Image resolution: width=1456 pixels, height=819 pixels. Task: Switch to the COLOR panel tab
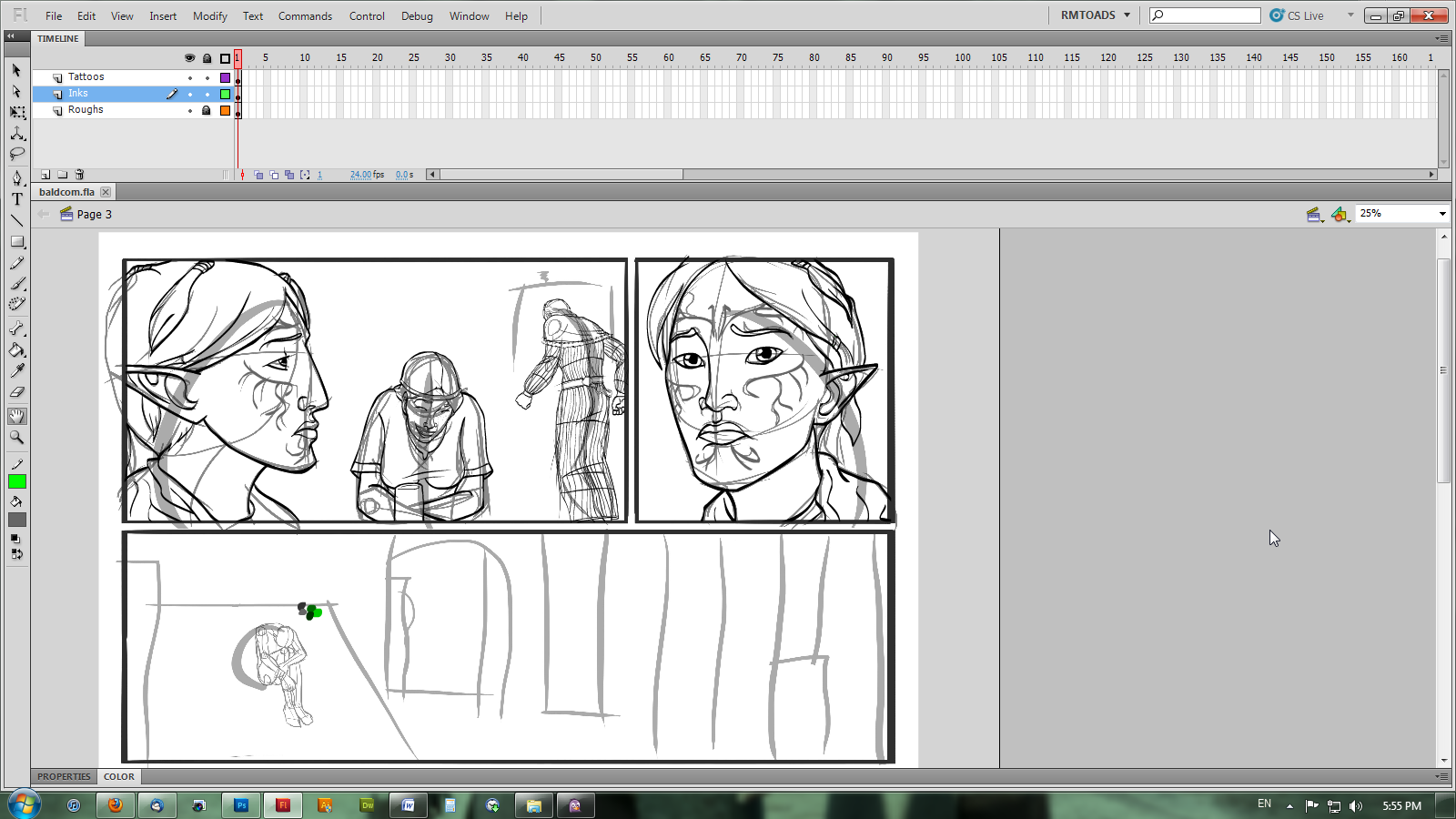(119, 777)
